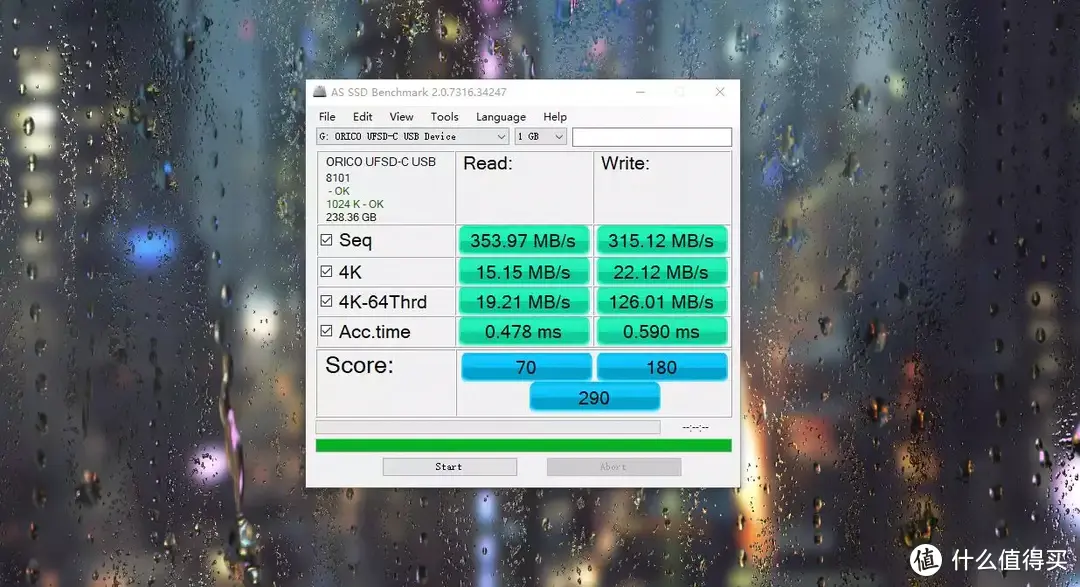Screen dimensions: 1080x587
Task: Click the read score 70
Action: (526, 367)
